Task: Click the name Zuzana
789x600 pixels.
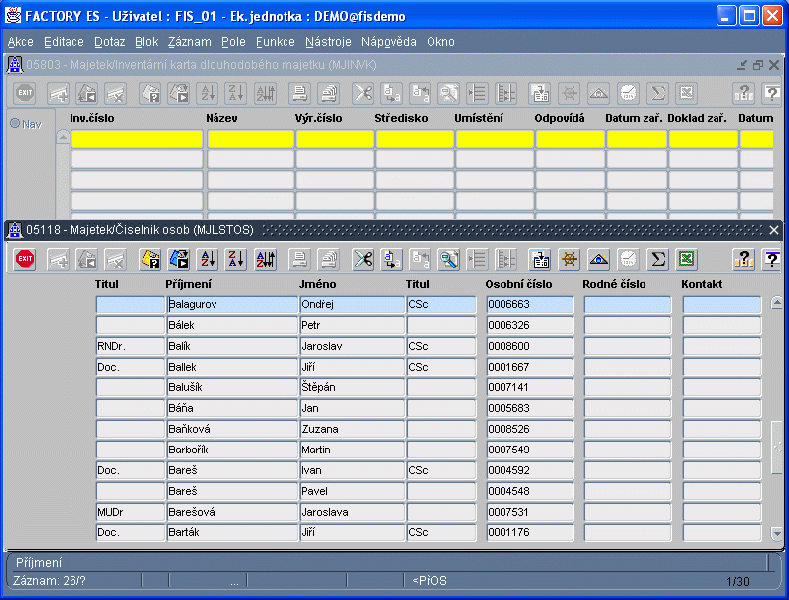Action: tap(352, 429)
